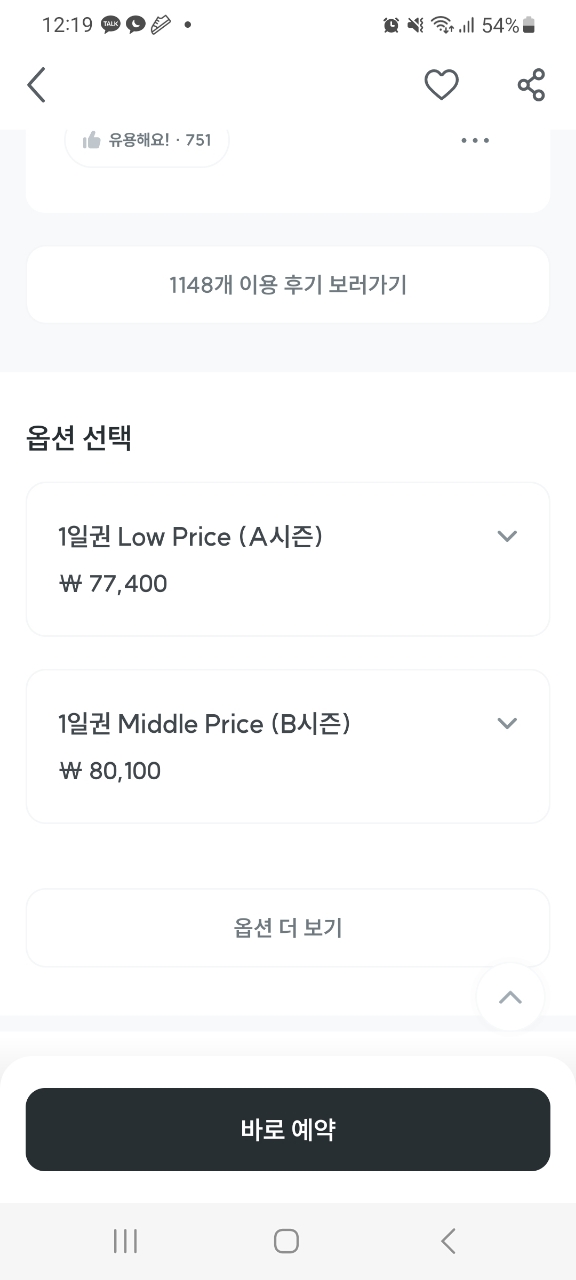Open 1148개 이용 후기 보러가기
This screenshot has height=1280, width=576.
[x=288, y=285]
